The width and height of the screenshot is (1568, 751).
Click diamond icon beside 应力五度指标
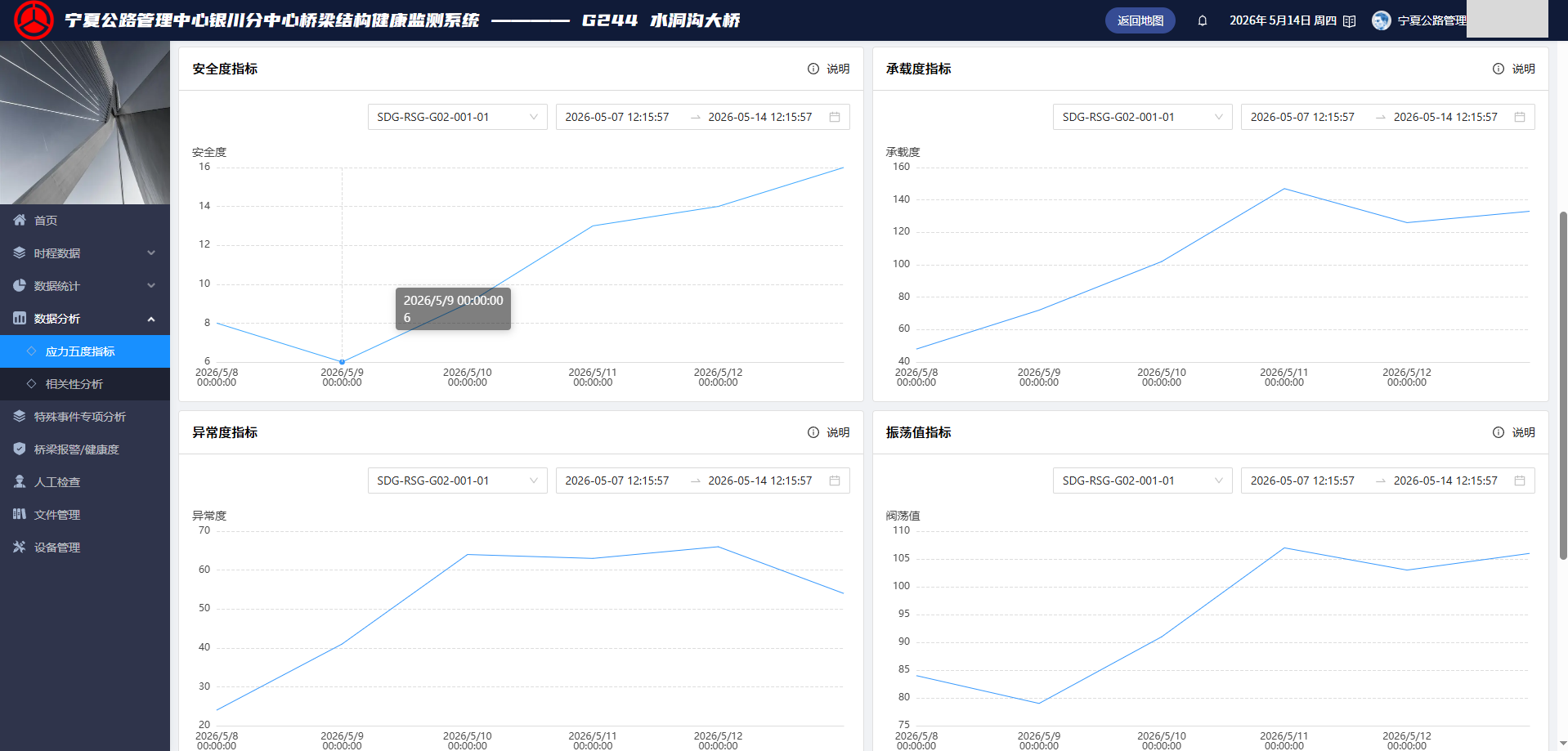click(32, 351)
